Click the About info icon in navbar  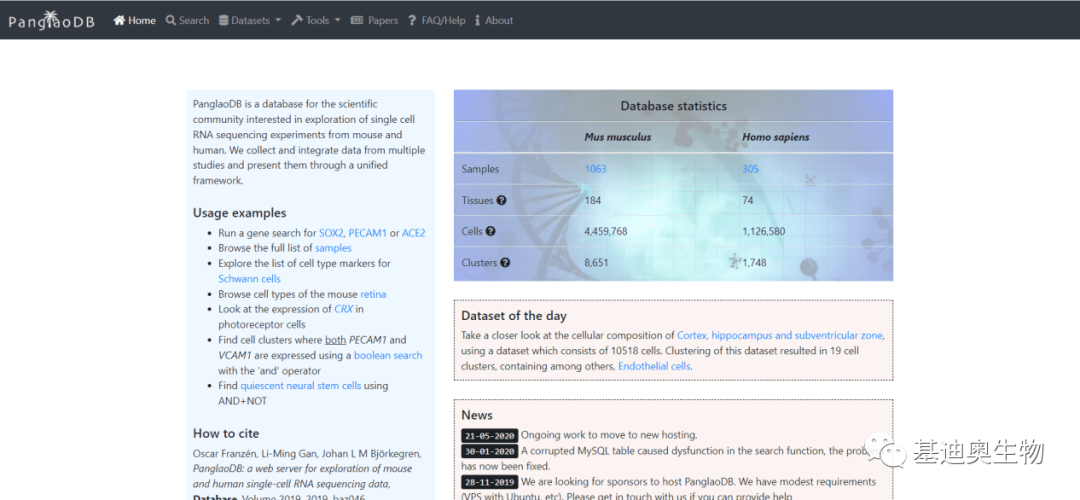477,20
